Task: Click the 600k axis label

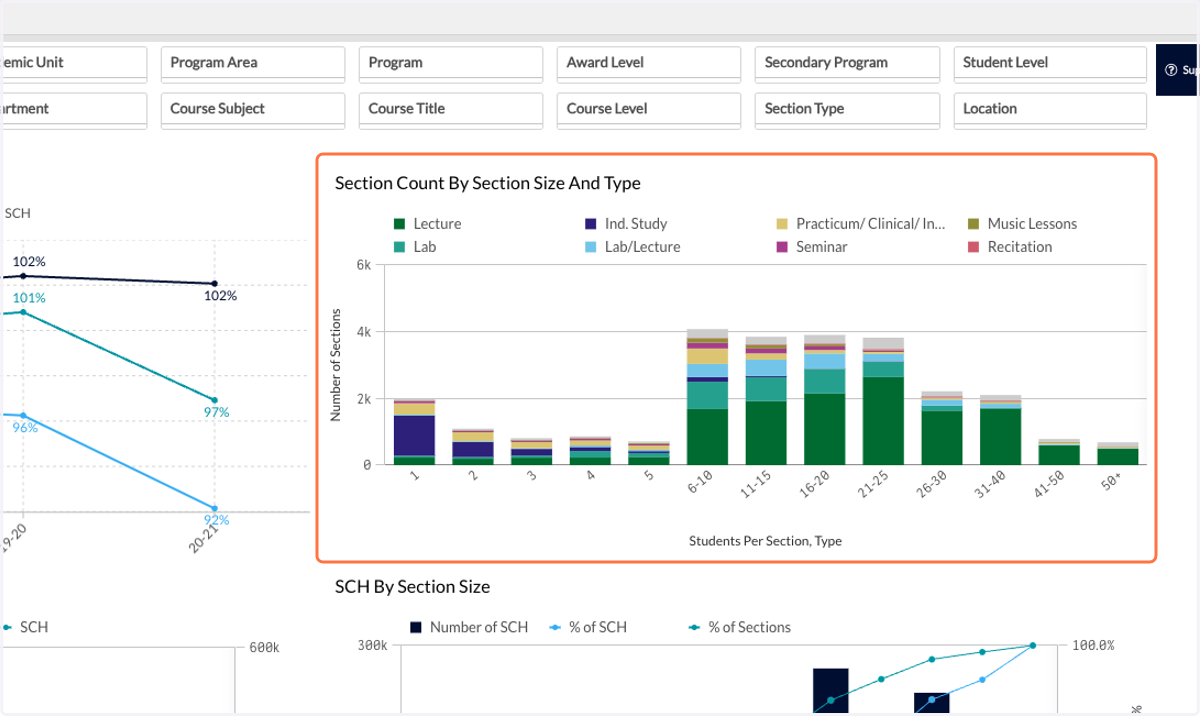Action: 264,649
